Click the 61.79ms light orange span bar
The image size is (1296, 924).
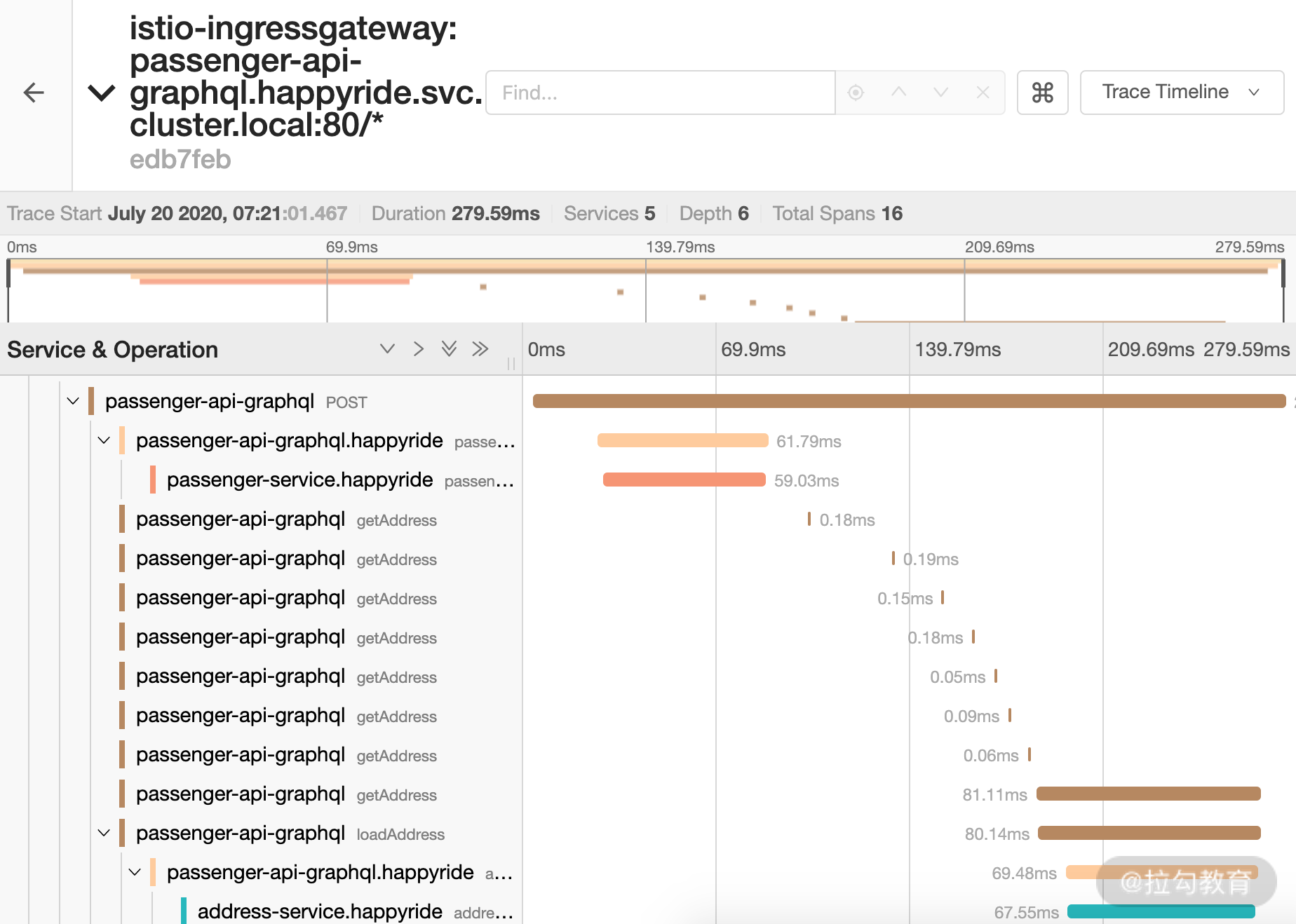coord(682,440)
